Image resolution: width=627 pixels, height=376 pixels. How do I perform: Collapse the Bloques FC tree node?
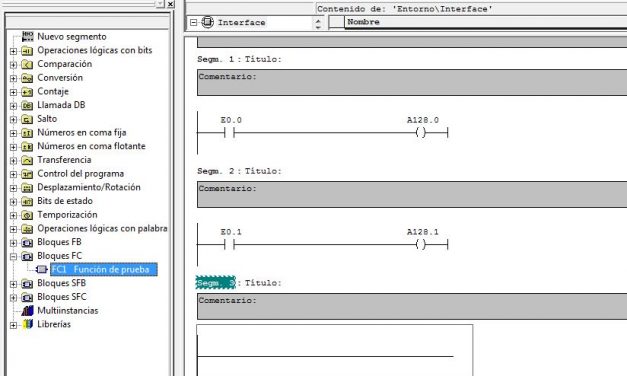13,256
